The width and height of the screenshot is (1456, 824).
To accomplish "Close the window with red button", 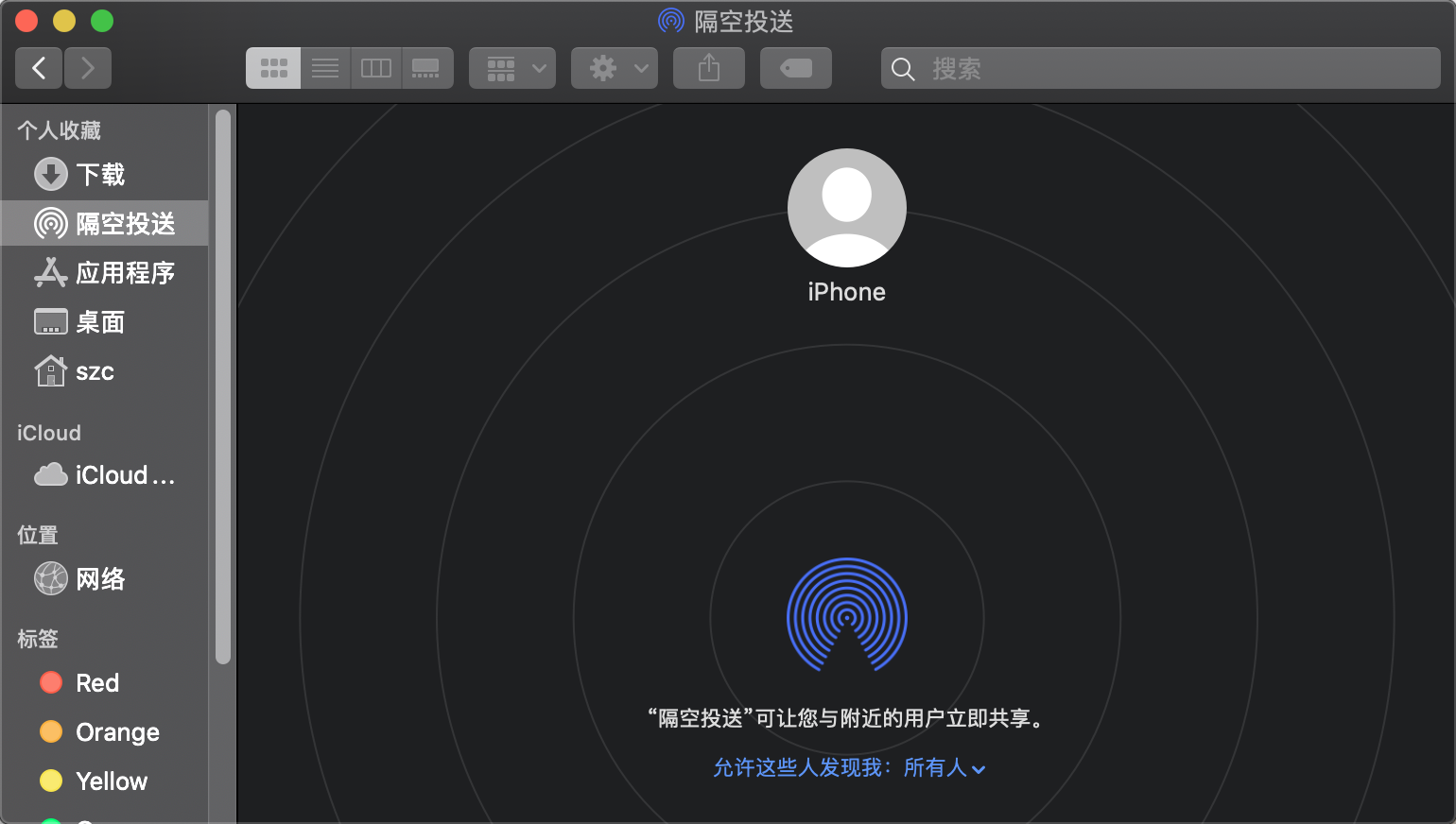I will [26, 21].
